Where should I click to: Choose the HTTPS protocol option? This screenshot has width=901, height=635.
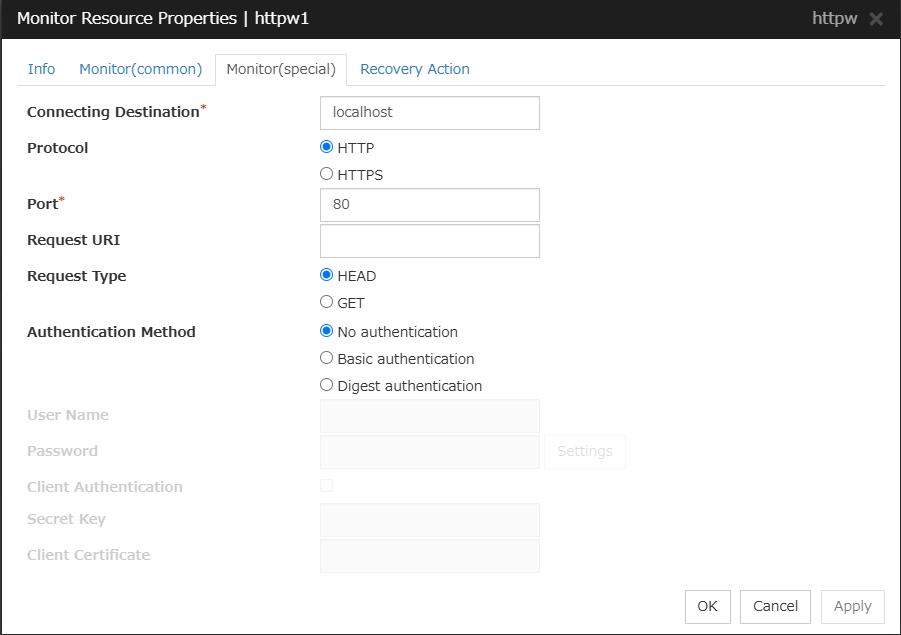click(326, 174)
